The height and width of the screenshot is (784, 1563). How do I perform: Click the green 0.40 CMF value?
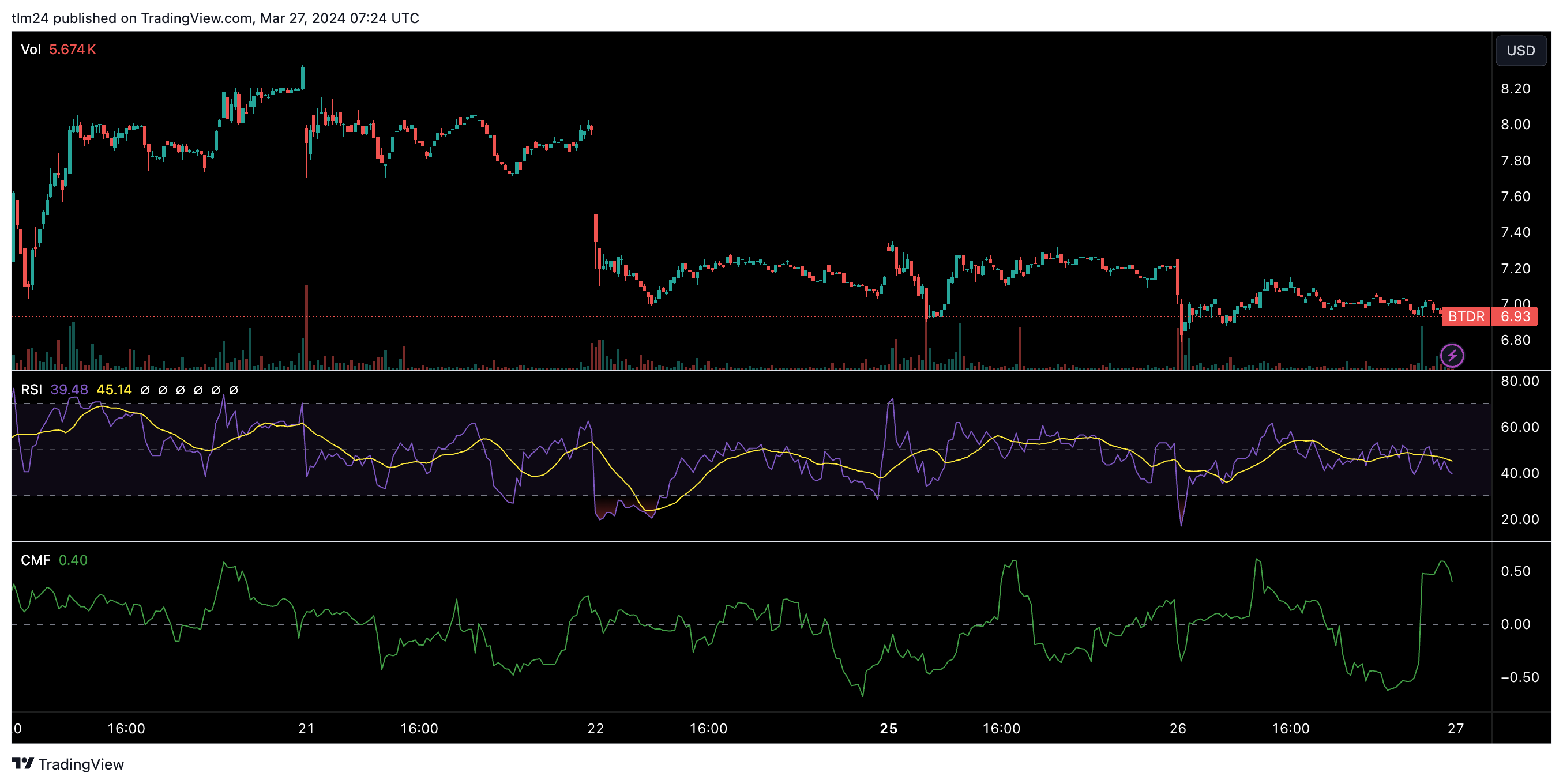73,560
